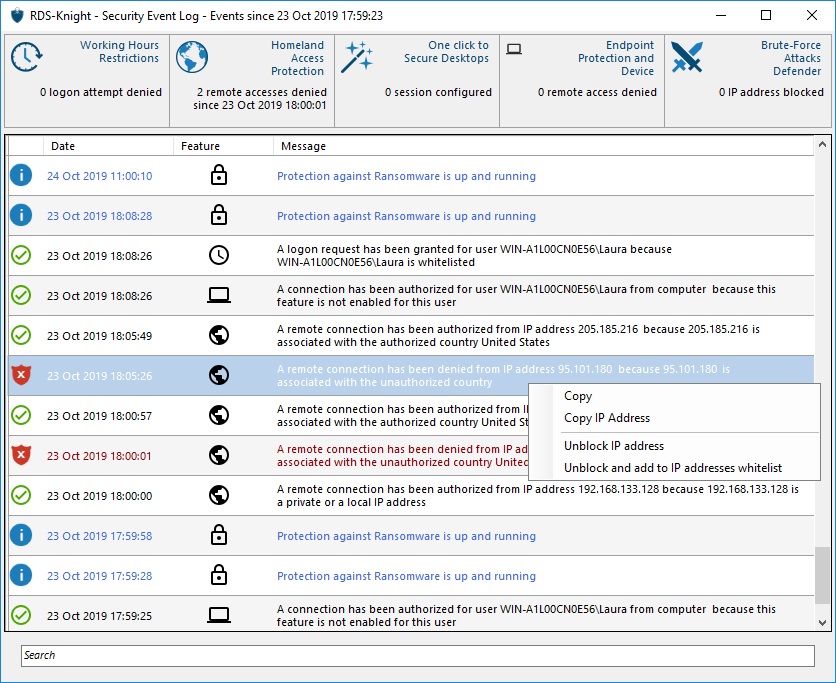
Task: Click the RDS-Knight shield icon in title bar
Action: click(17, 15)
